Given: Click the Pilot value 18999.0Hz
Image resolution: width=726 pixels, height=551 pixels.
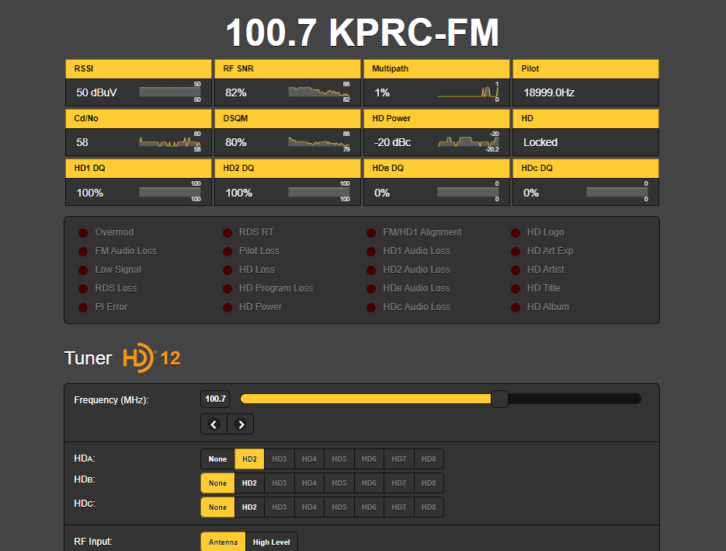Looking at the screenshot, I should tap(549, 93).
